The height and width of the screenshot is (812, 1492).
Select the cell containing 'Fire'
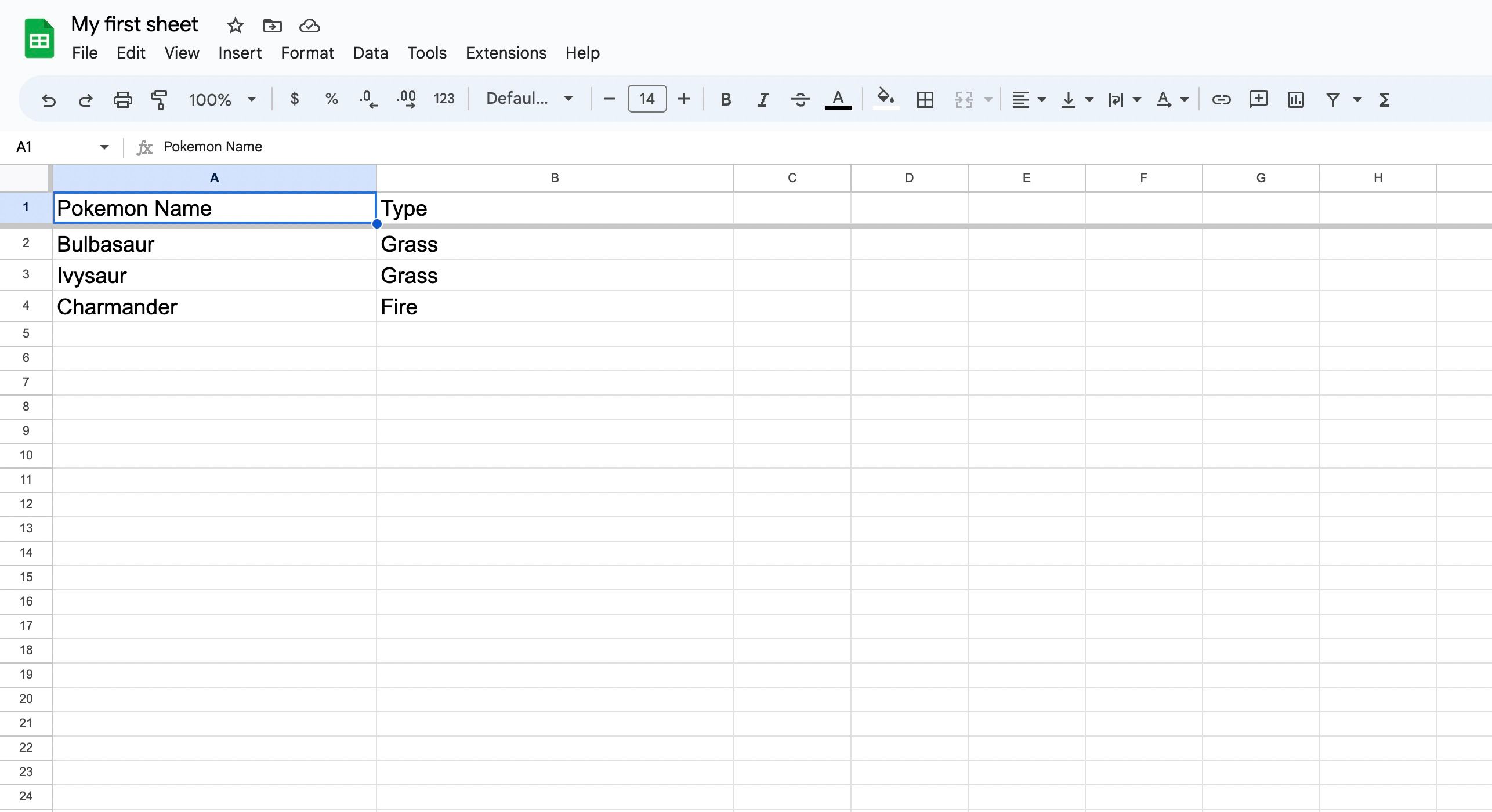coord(555,306)
